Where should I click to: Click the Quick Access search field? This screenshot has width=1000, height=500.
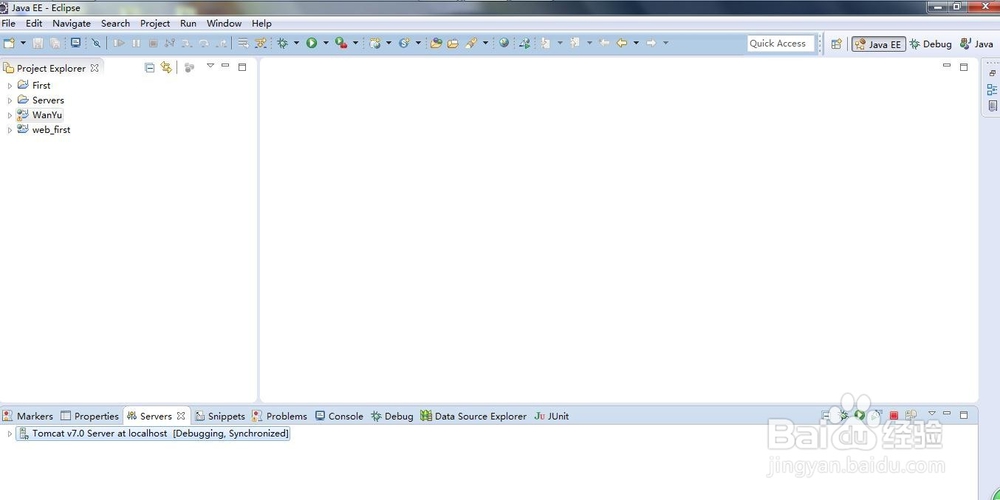pyautogui.click(x=781, y=43)
